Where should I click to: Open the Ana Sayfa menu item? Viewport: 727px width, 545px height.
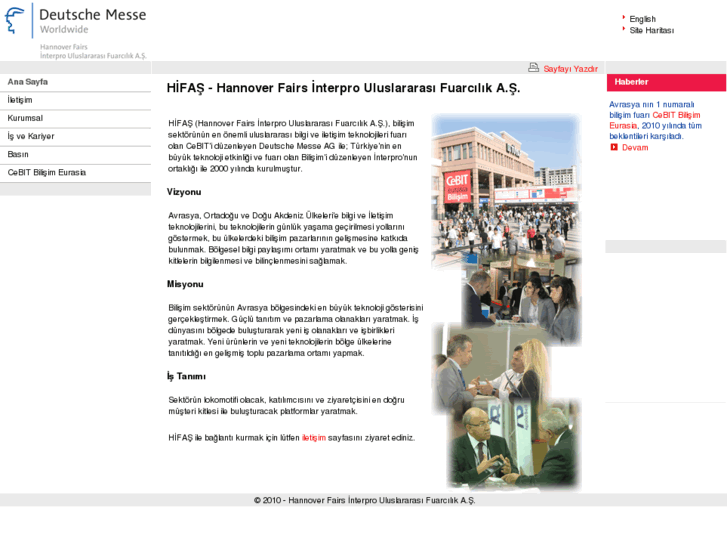[75, 82]
